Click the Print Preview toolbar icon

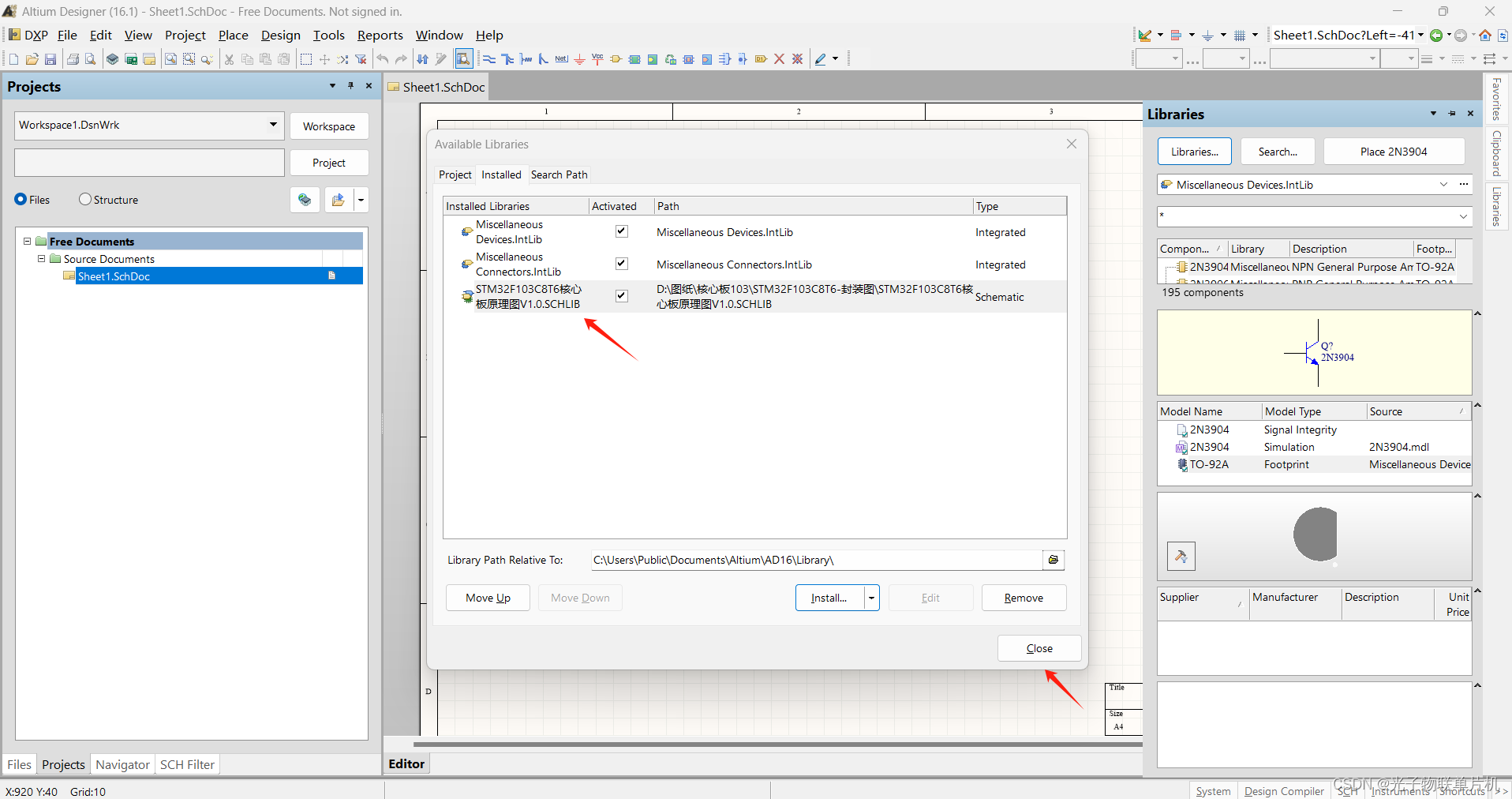pos(91,59)
